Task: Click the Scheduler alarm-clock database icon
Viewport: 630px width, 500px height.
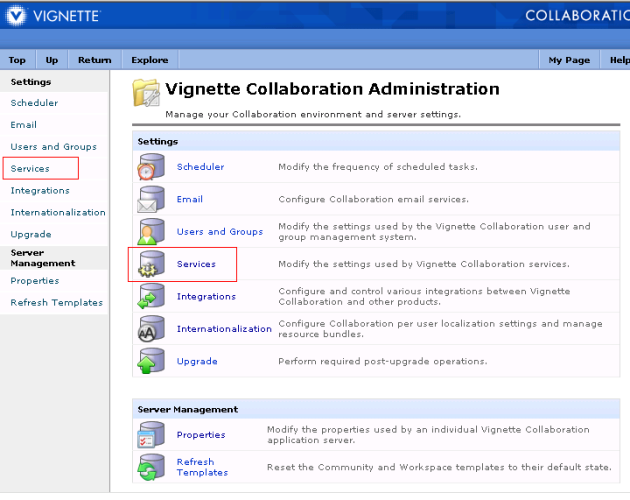Action: 151,166
